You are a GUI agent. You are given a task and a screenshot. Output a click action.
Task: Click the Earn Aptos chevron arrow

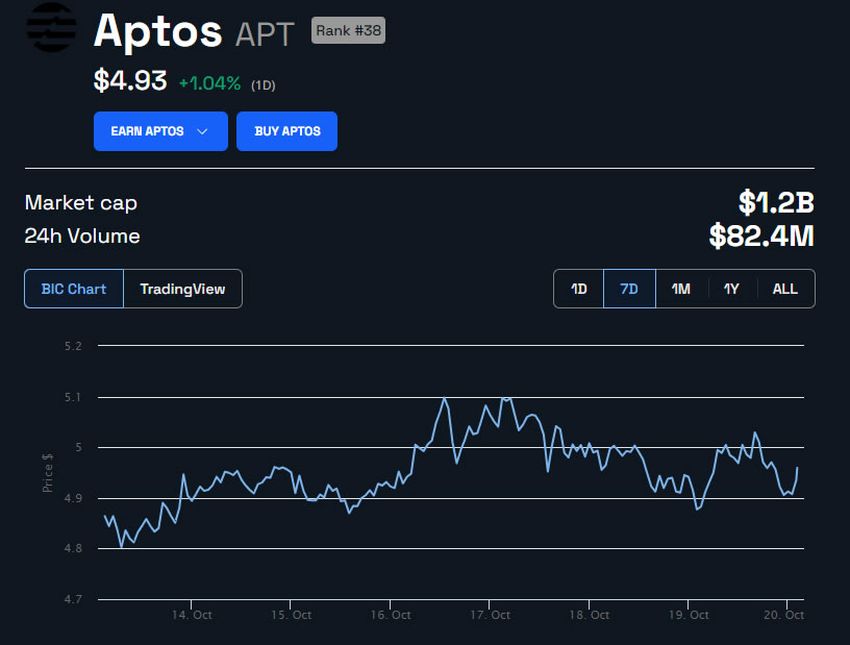coord(207,131)
